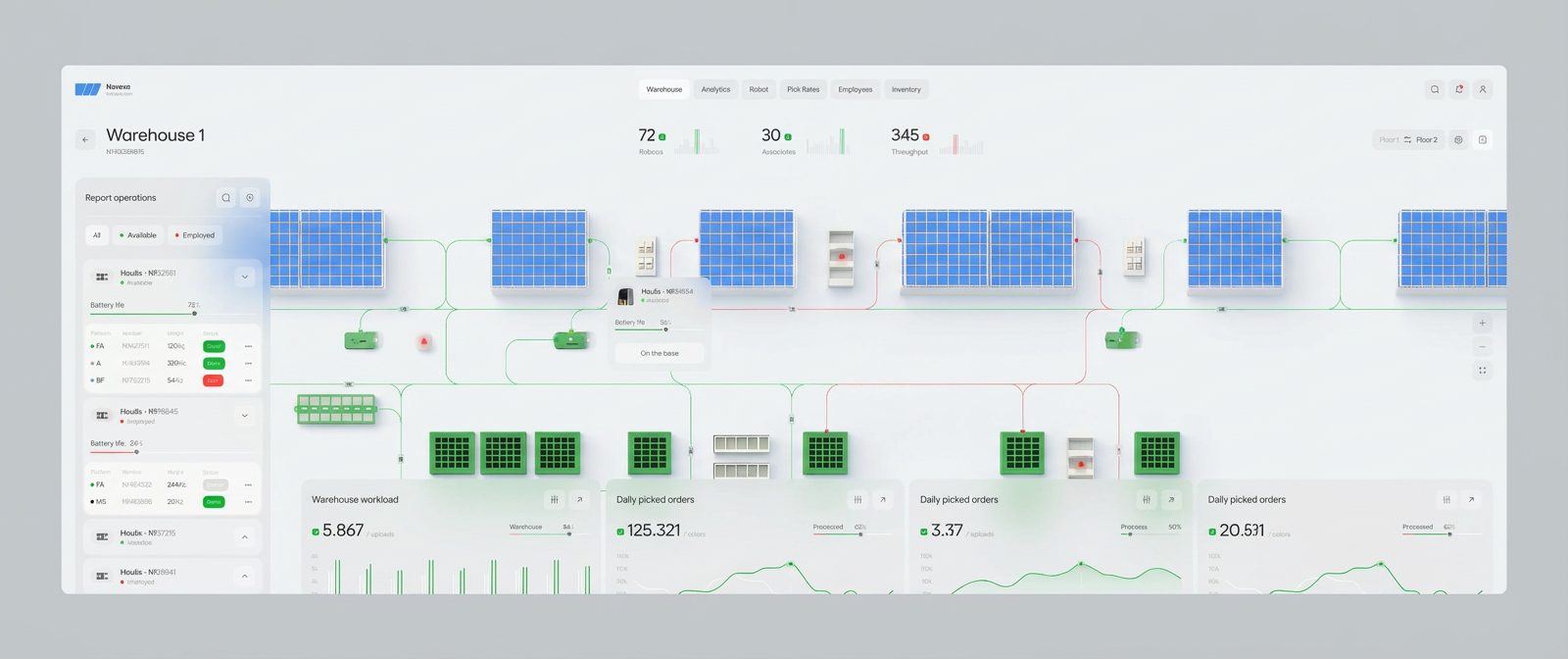The width and height of the screenshot is (1568, 659).
Task: Filter robots by Employed status
Action: tap(195, 235)
